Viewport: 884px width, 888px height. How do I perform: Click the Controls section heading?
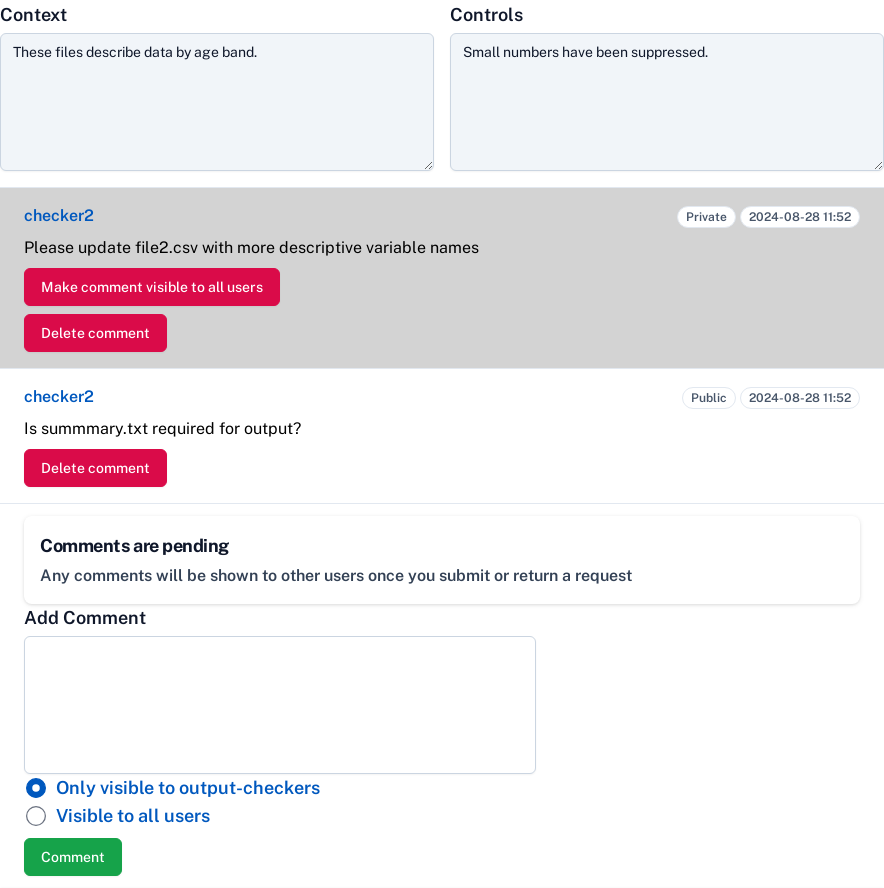[486, 14]
